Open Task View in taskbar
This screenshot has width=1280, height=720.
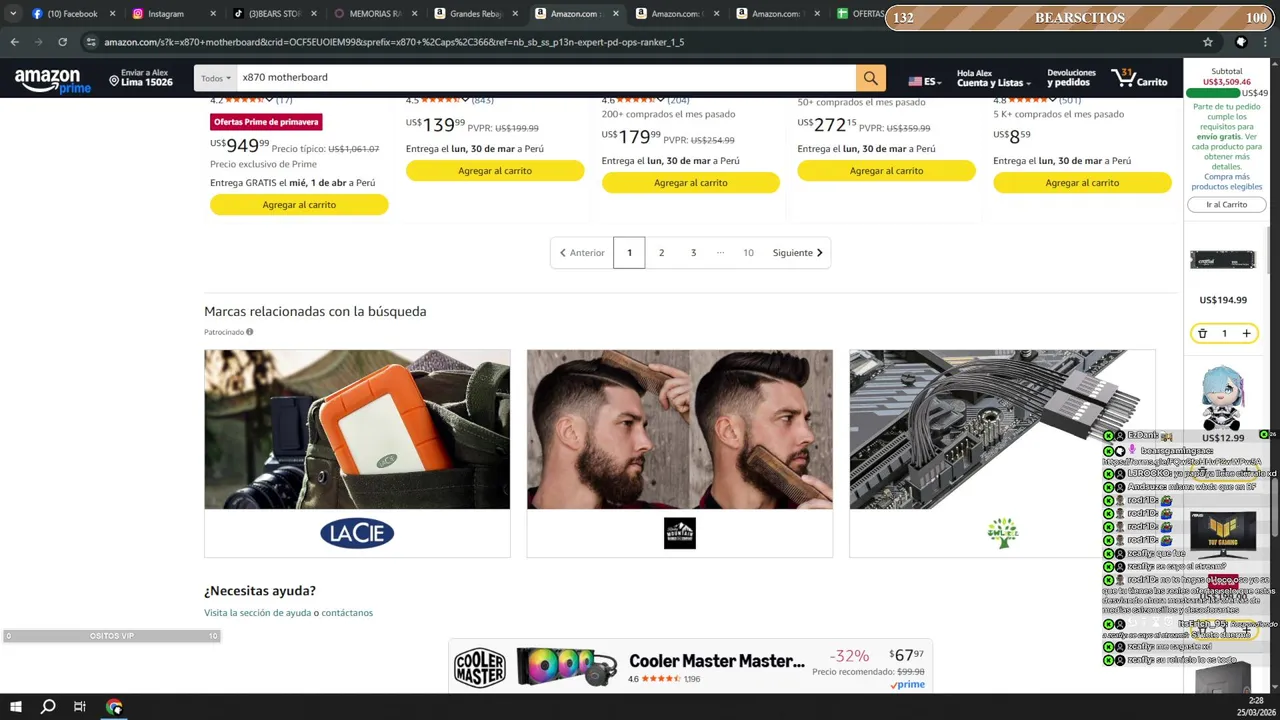coord(80,707)
